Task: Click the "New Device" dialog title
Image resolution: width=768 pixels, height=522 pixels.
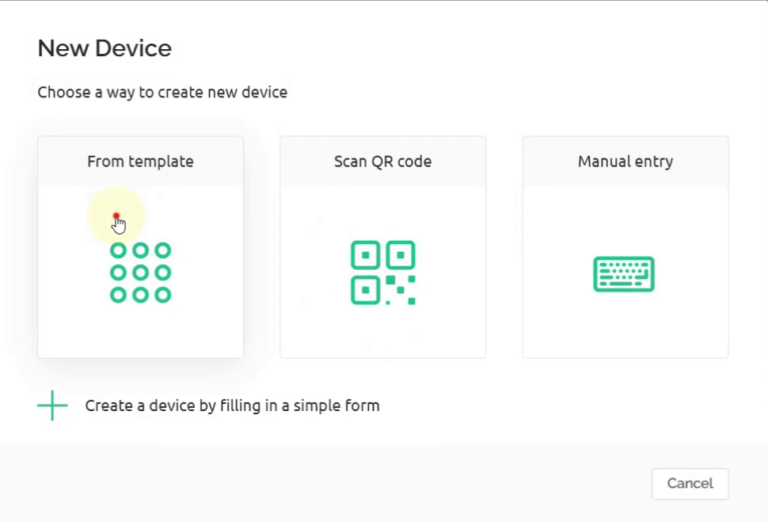Action: point(105,48)
